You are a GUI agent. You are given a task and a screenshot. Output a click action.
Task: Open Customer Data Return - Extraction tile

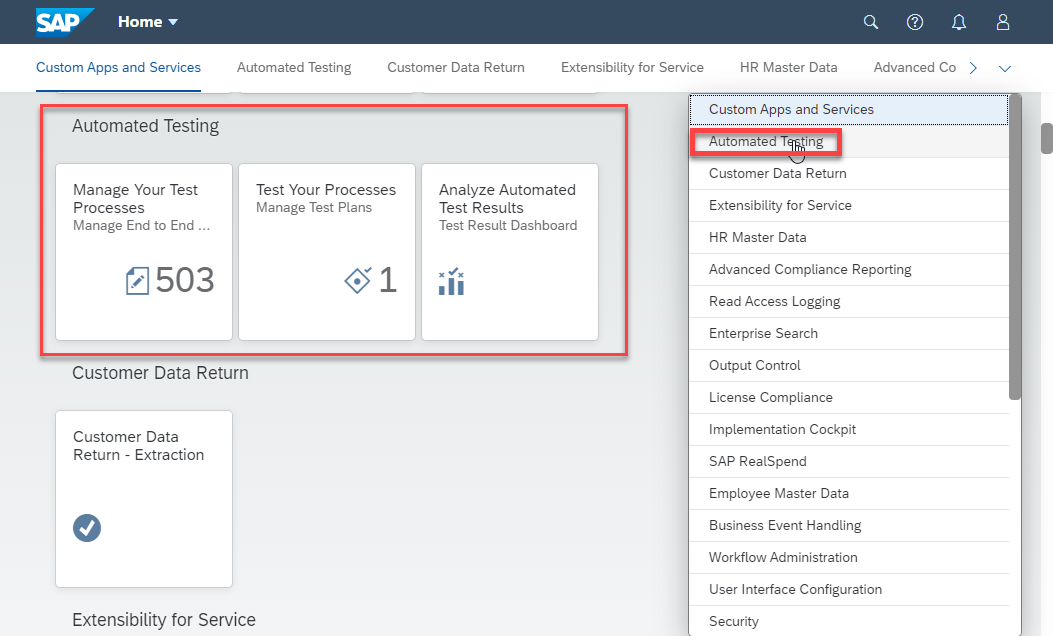144,499
